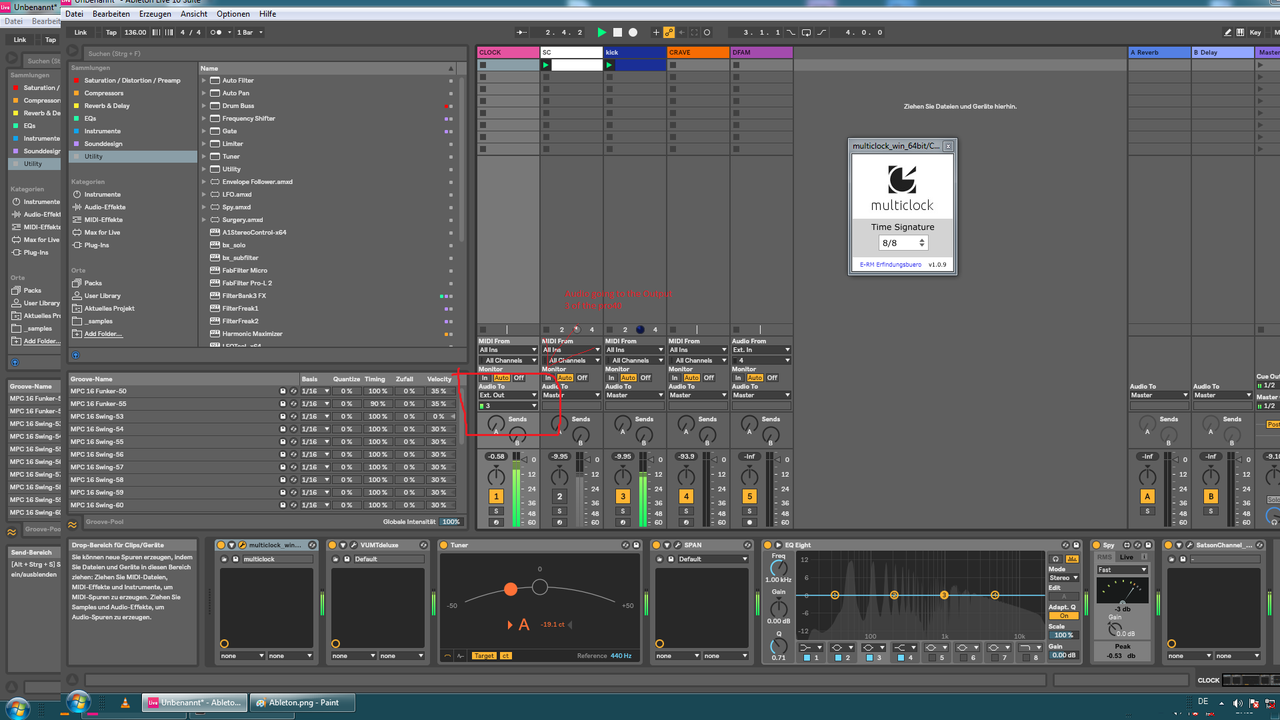Toggle the Tuner device activator
Viewport: 1280px width, 720px height.
(444, 545)
